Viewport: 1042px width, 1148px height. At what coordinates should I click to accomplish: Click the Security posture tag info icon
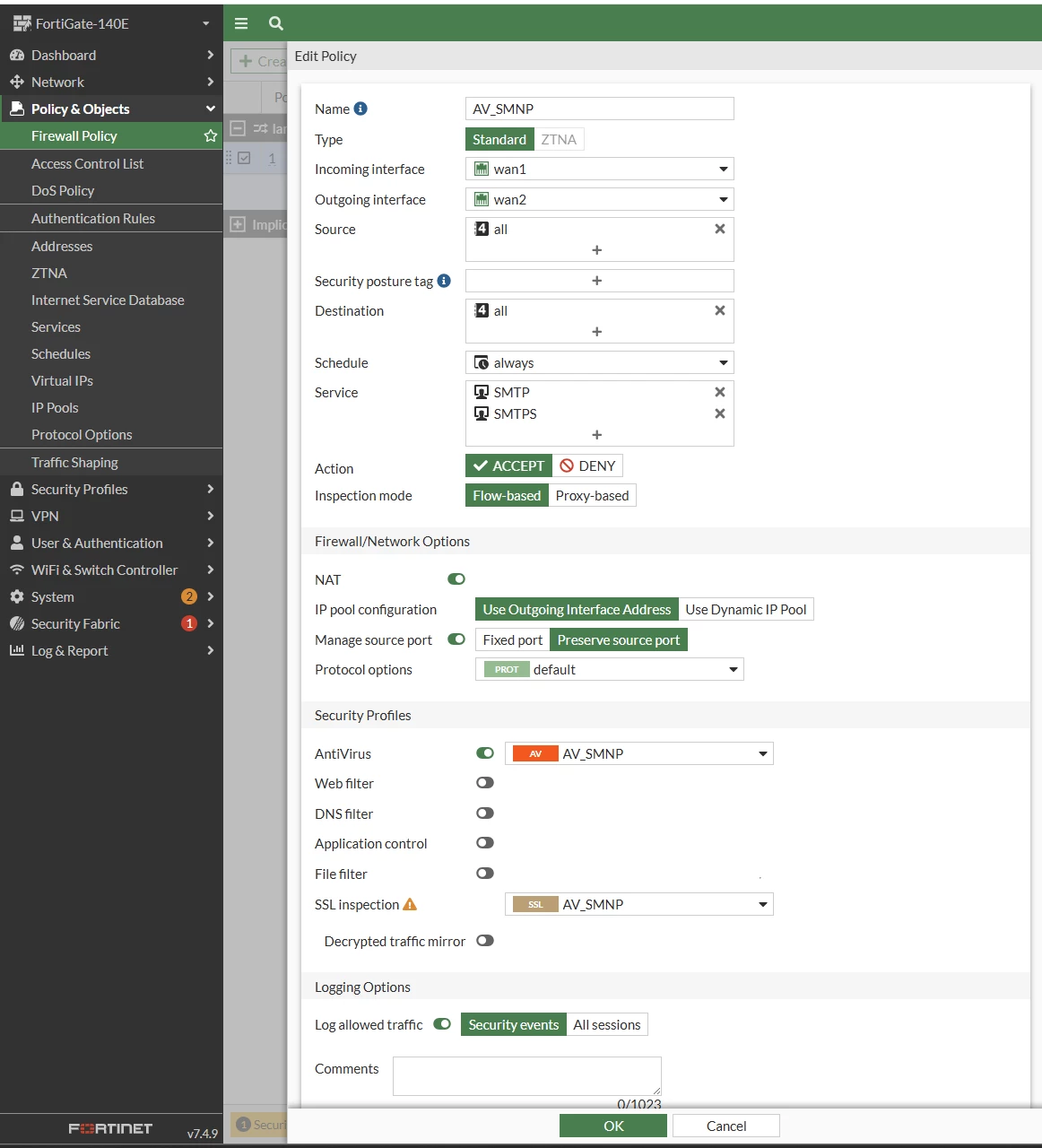tap(444, 281)
